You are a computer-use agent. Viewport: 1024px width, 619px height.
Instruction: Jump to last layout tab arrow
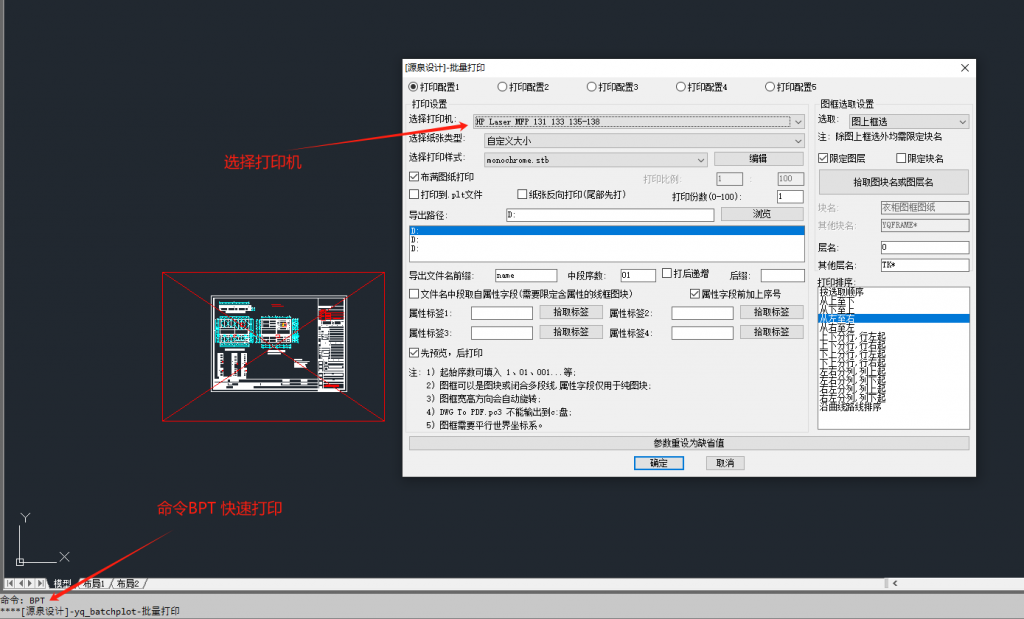[43, 583]
